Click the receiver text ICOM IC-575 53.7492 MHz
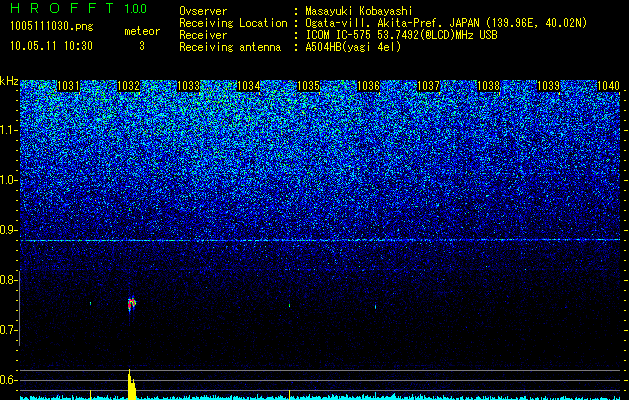 [401, 35]
